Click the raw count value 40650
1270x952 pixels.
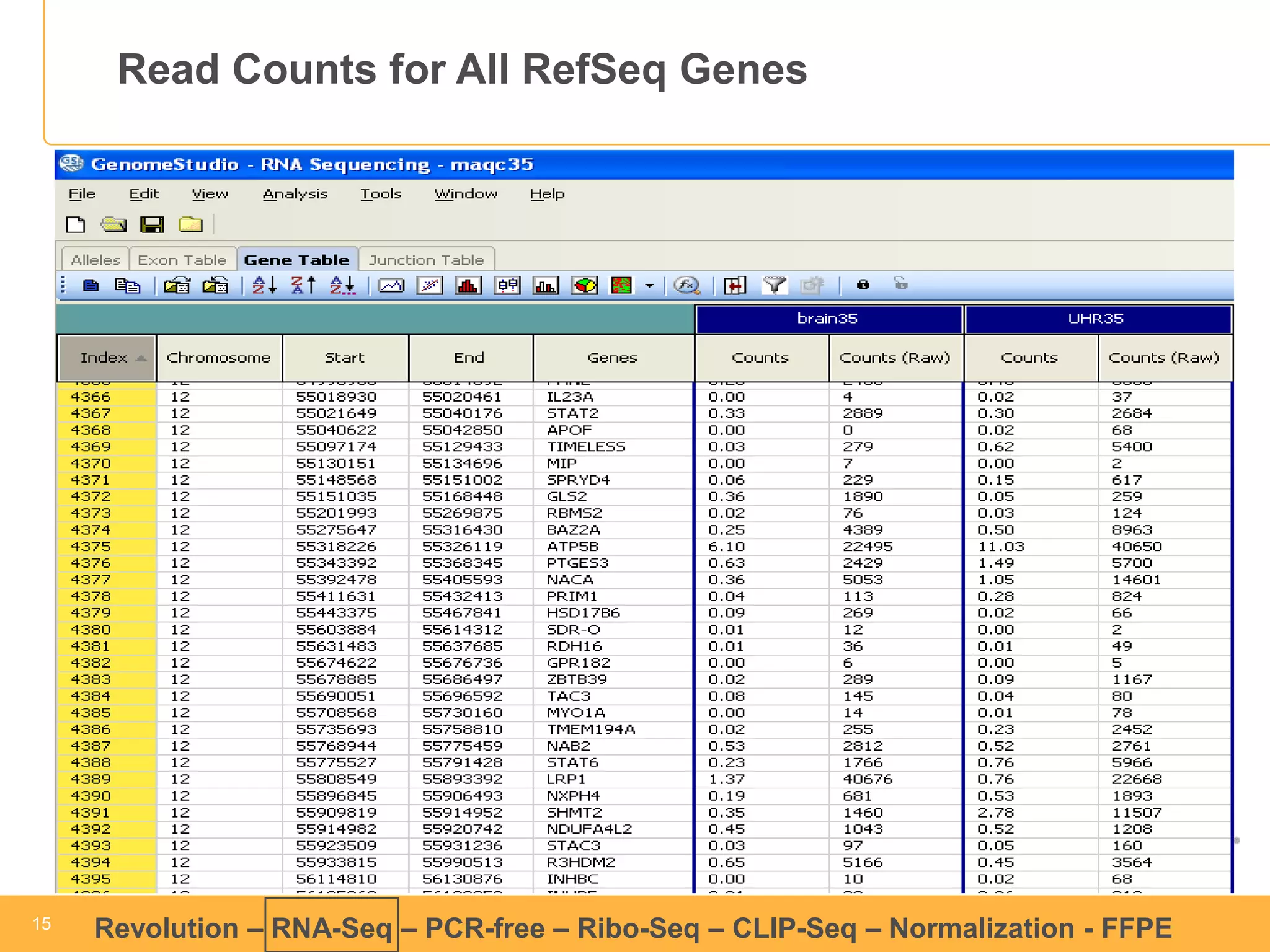coord(1137,547)
